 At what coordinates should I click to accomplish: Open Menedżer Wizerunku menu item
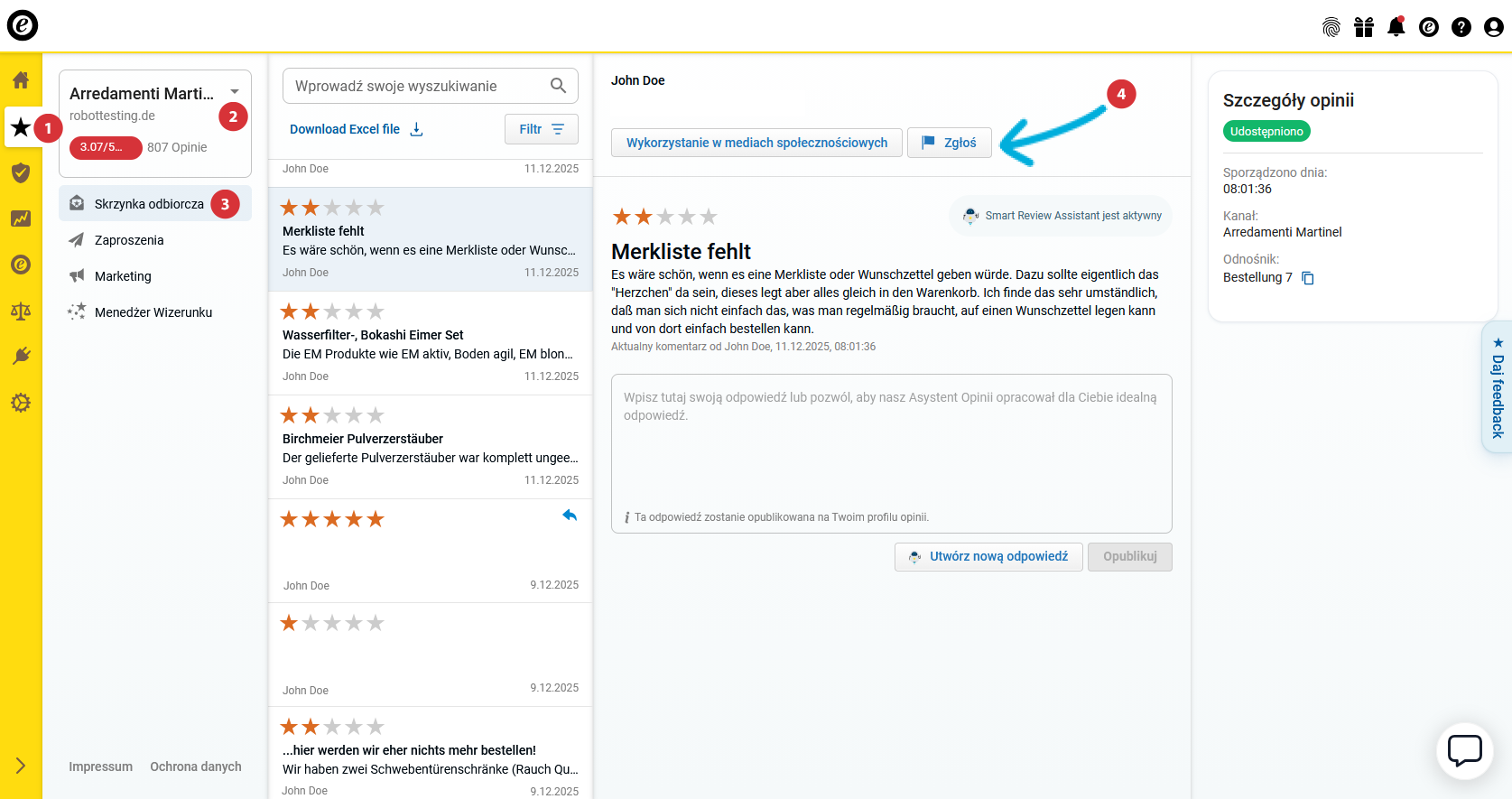click(x=153, y=312)
